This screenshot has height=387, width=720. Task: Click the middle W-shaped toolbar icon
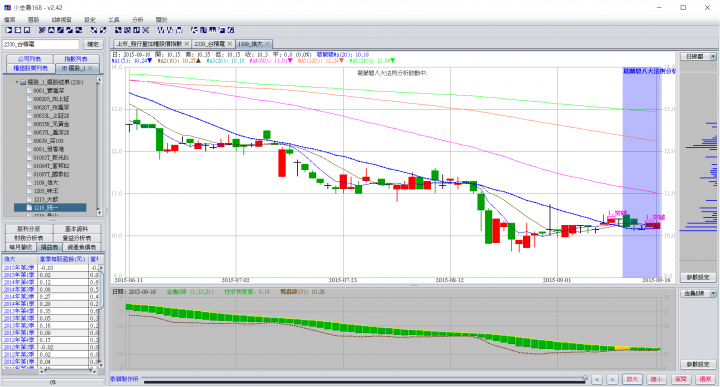pos(170,30)
